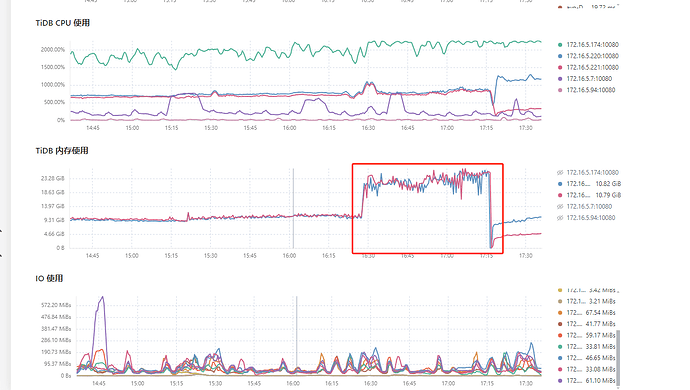Show hidden 172.16.5.174:10080 series in memory legend

pyautogui.click(x=588, y=172)
